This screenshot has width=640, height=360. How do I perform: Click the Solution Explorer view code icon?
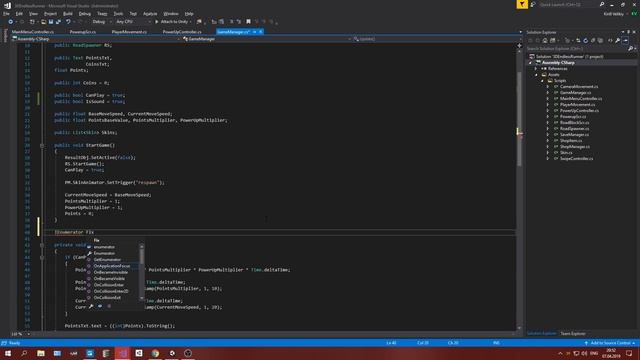[x=610, y=40]
